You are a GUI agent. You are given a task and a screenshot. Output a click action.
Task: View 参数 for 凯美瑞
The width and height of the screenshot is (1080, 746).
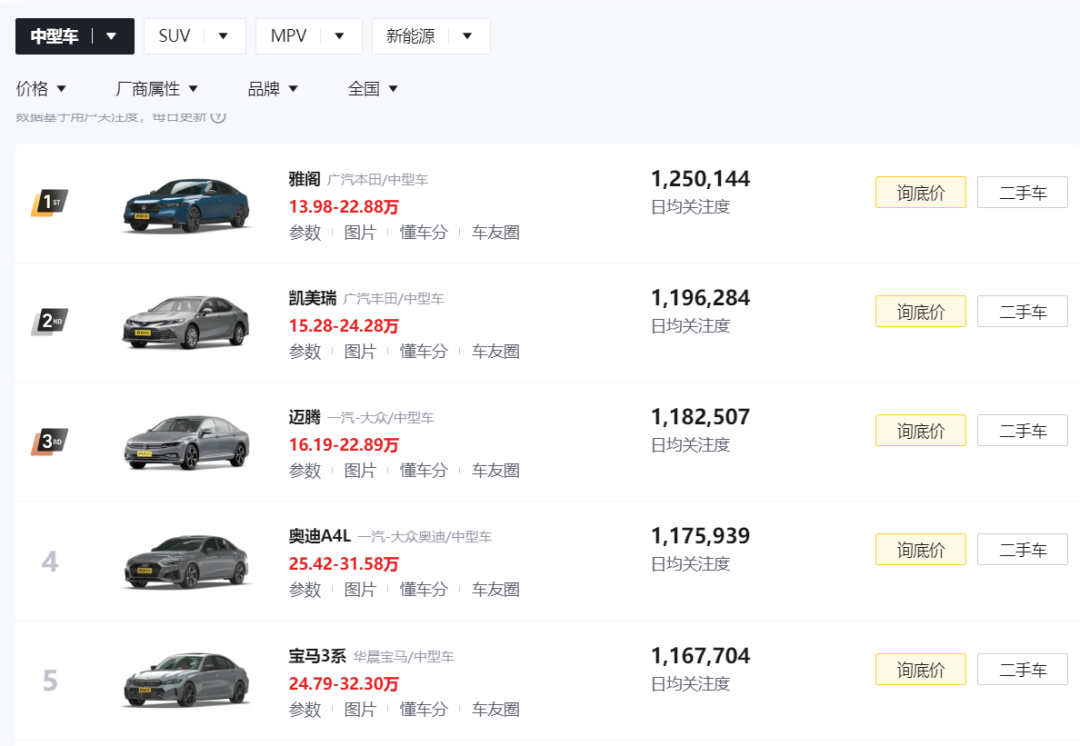[x=305, y=352]
